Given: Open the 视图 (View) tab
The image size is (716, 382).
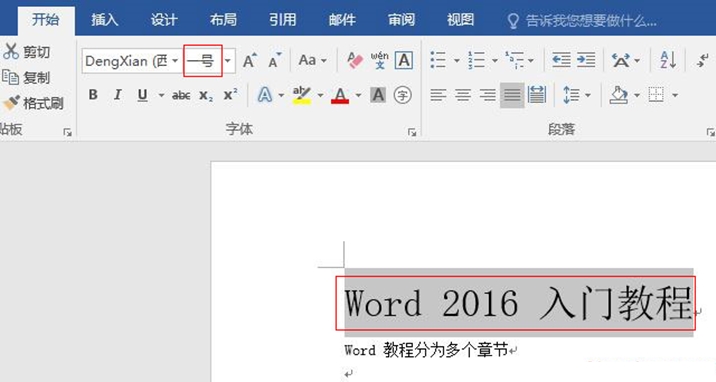Looking at the screenshot, I should point(460,20).
